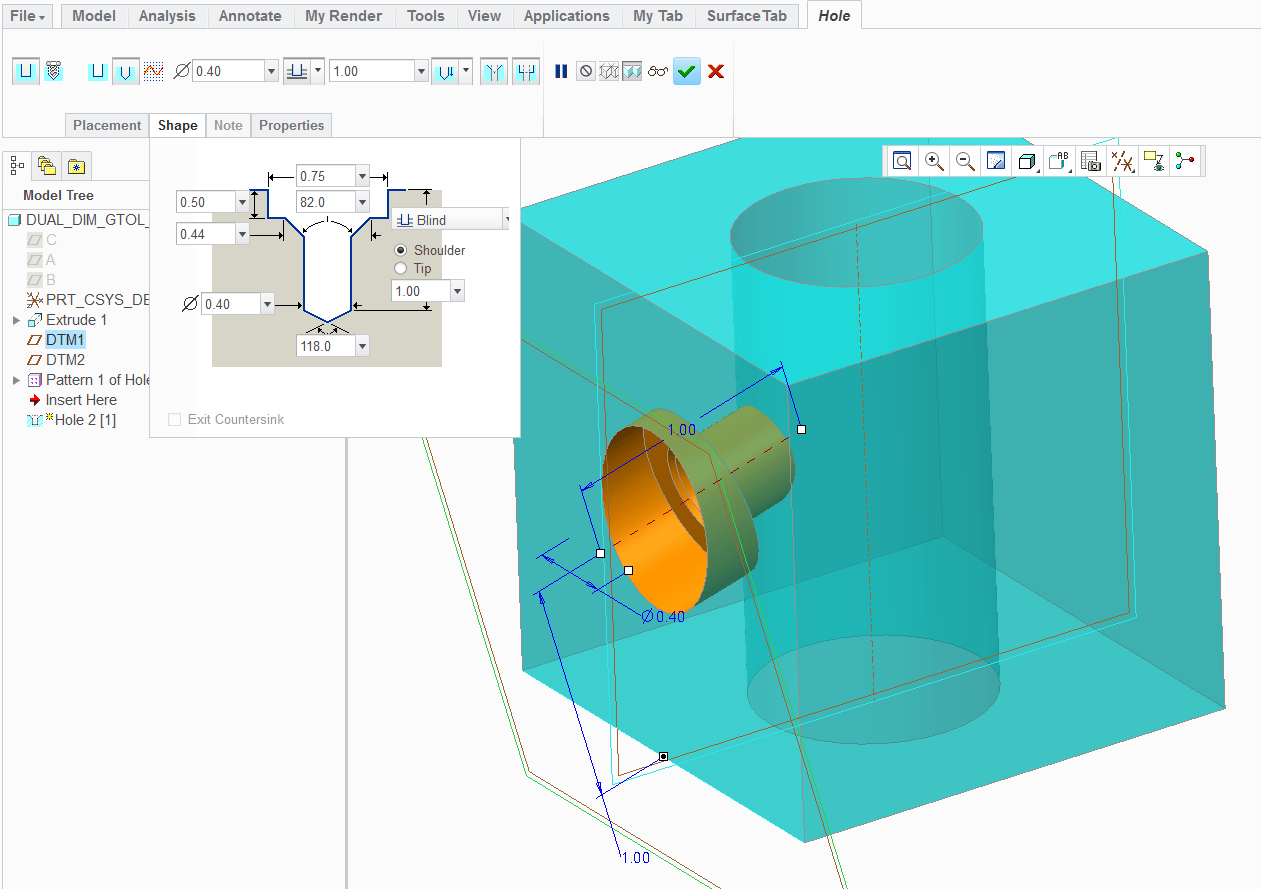The image size is (1261, 889).
Task: Open the datum display filters icon
Action: click(x=1122, y=160)
